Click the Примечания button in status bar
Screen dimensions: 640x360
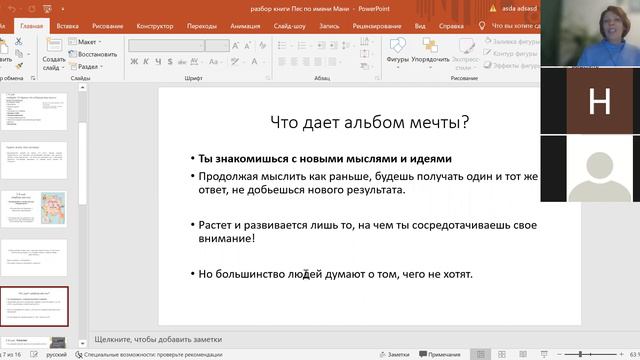440,354
